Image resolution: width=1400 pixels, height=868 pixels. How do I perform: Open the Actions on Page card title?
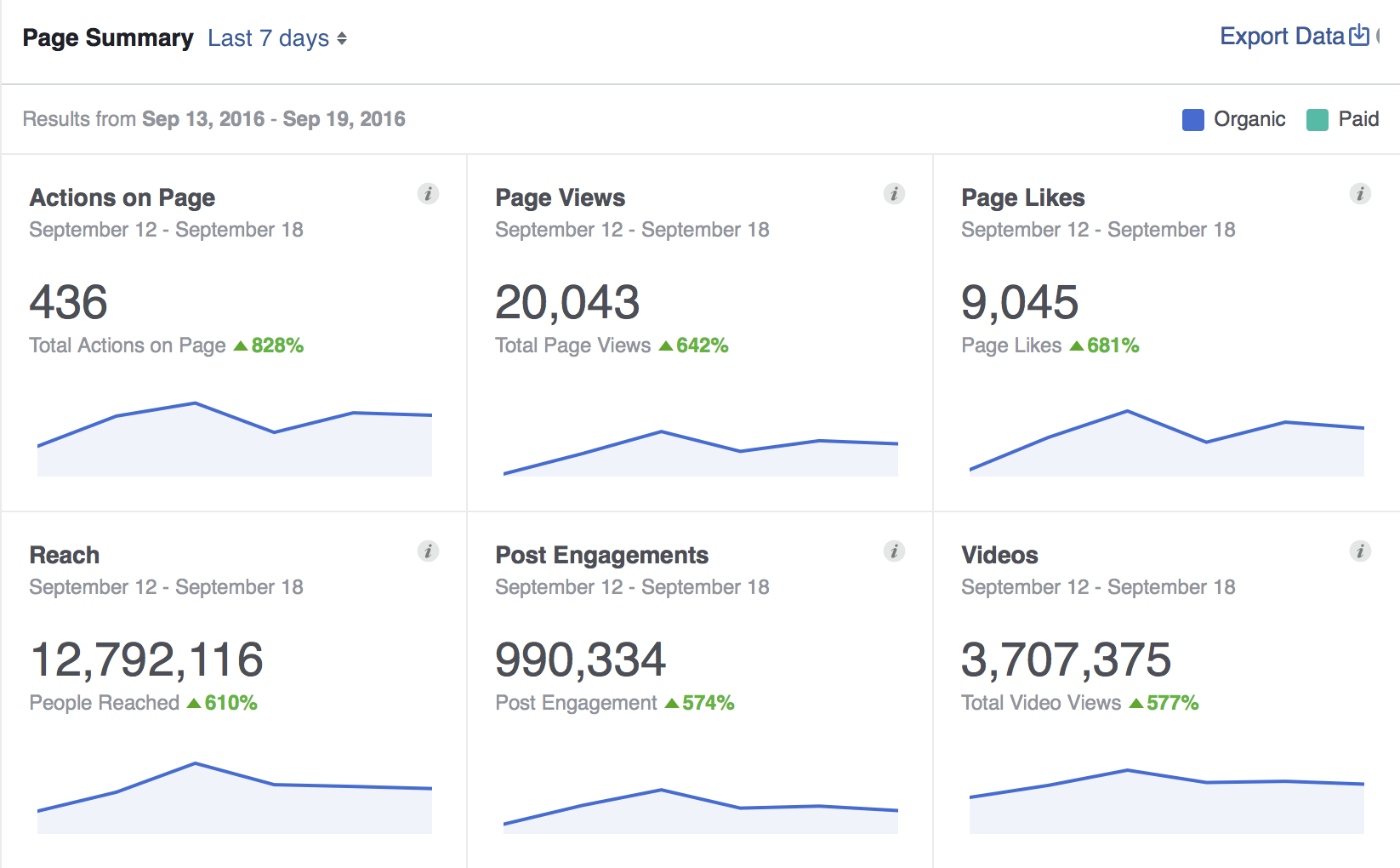point(122,197)
